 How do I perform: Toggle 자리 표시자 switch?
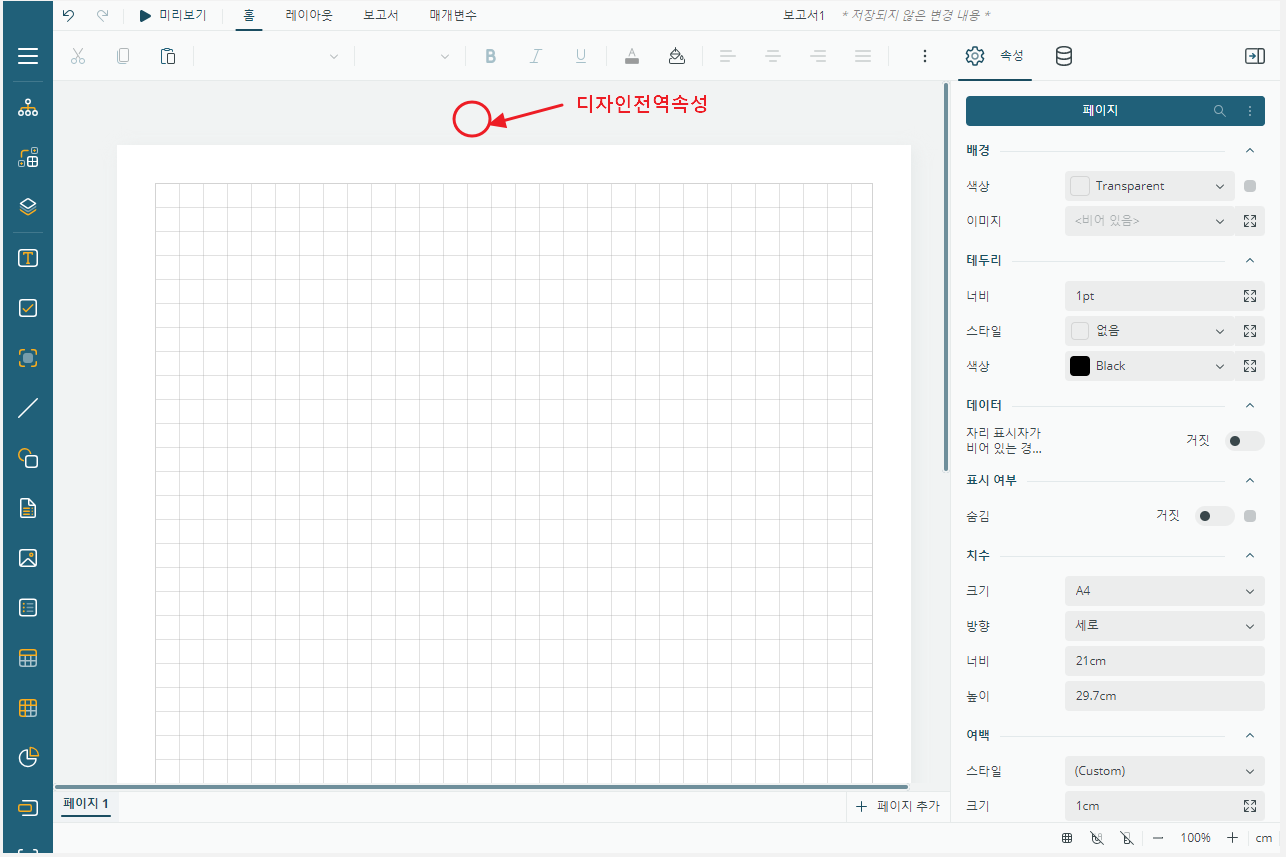[1245, 441]
